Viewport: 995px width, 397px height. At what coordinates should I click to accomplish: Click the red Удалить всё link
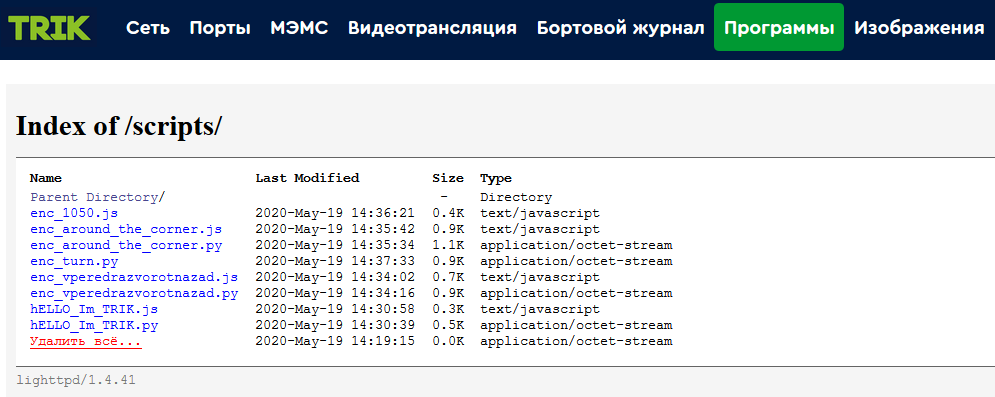point(86,341)
